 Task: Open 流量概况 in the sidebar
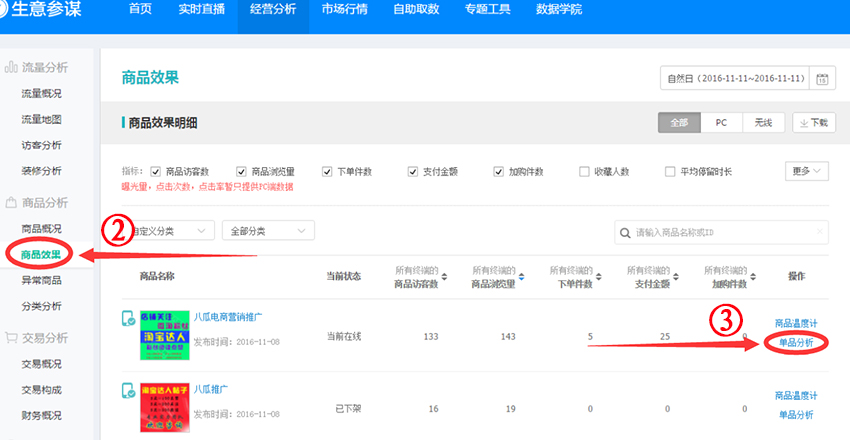pyautogui.click(x=42, y=94)
